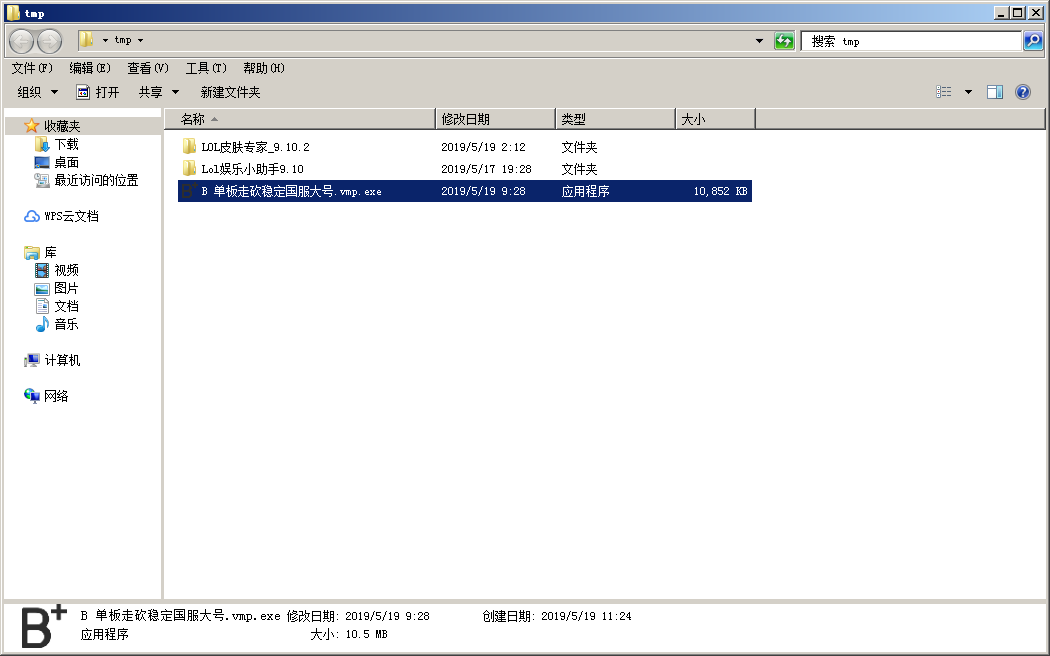The height and width of the screenshot is (656, 1050).
Task: Expand the address bar history dropdown
Action: pyautogui.click(x=759, y=41)
